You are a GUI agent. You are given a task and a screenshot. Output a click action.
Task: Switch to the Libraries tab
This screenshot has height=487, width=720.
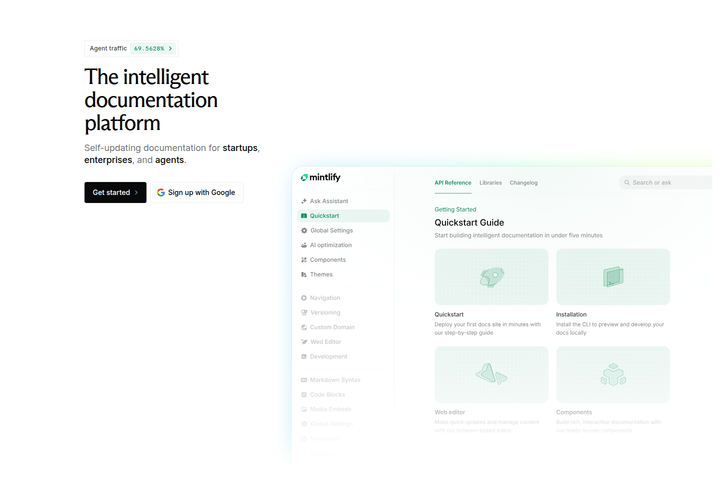pos(490,183)
